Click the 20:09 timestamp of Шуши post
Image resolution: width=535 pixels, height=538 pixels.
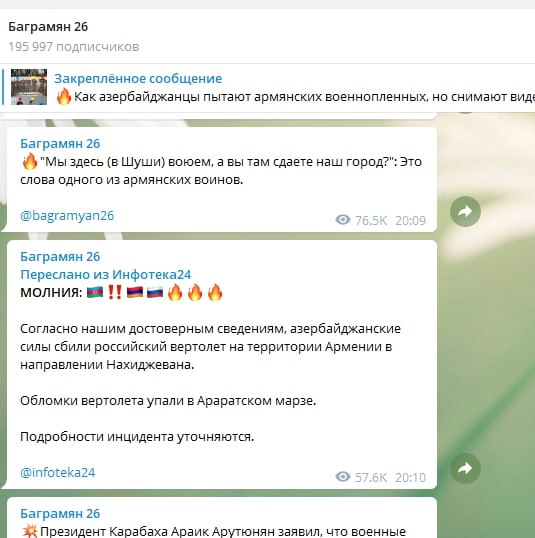click(x=410, y=220)
